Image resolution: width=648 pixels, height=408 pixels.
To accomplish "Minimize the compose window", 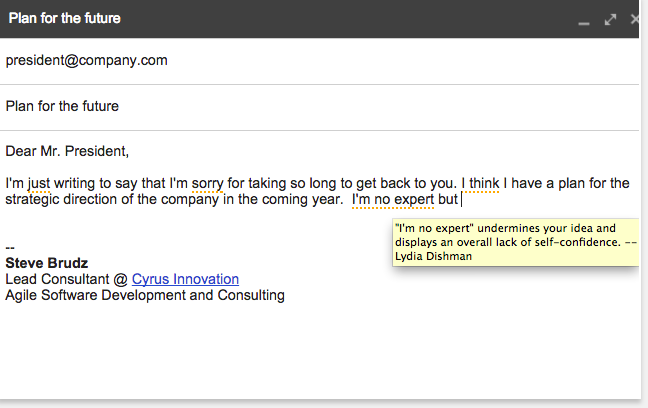I will tap(584, 23).
